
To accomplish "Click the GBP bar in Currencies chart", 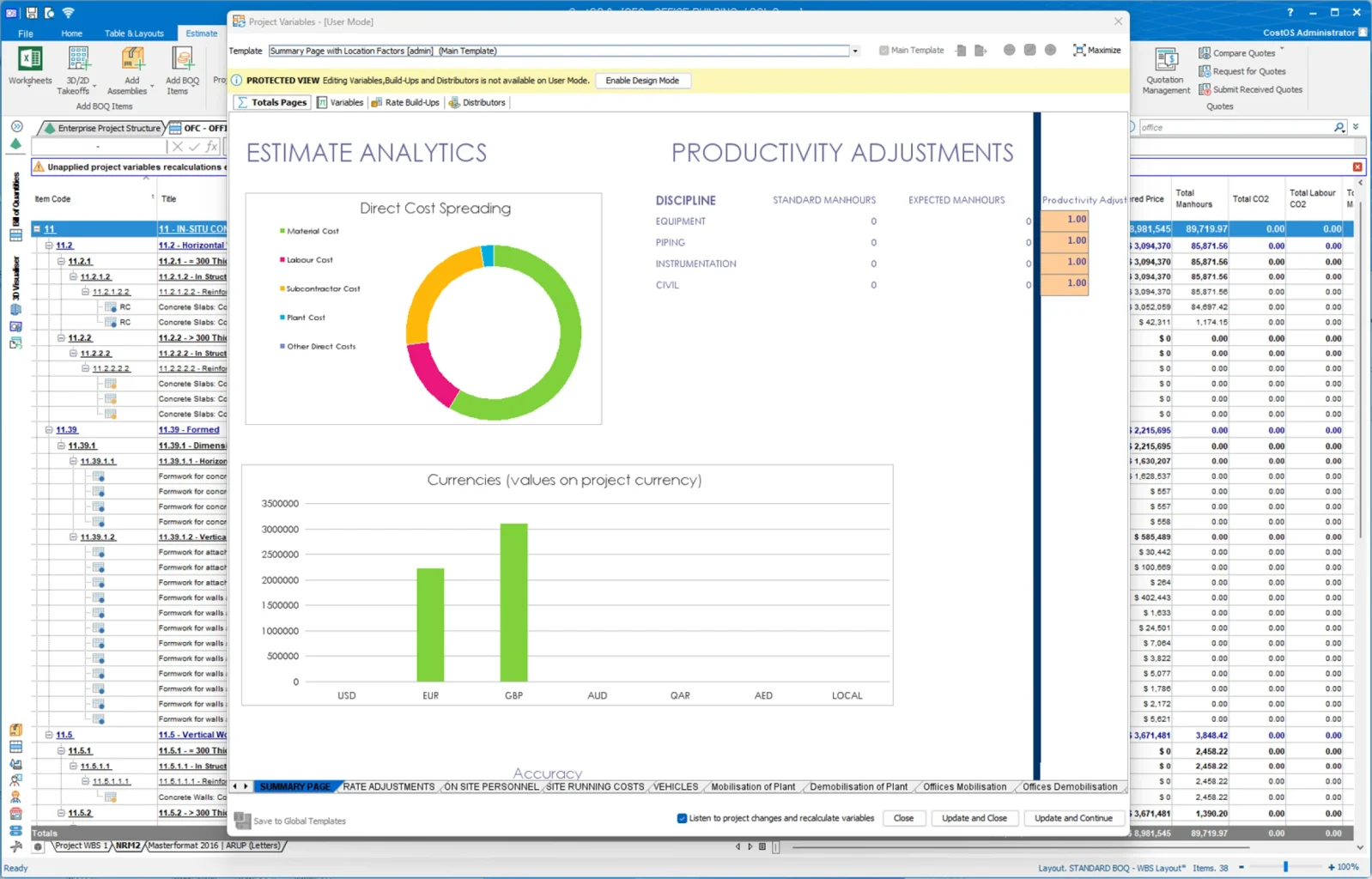I will coord(513,603).
